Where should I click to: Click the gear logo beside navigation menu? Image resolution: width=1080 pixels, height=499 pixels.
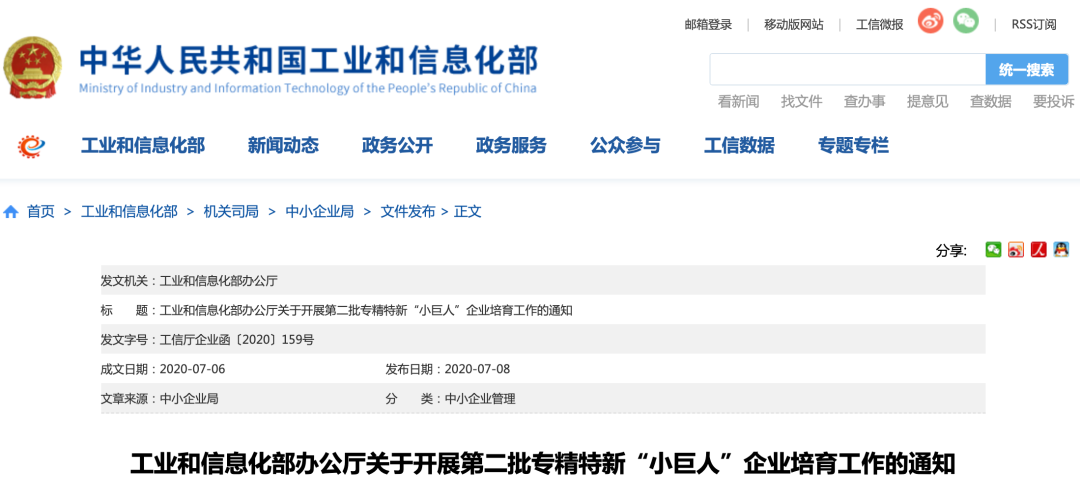32,145
